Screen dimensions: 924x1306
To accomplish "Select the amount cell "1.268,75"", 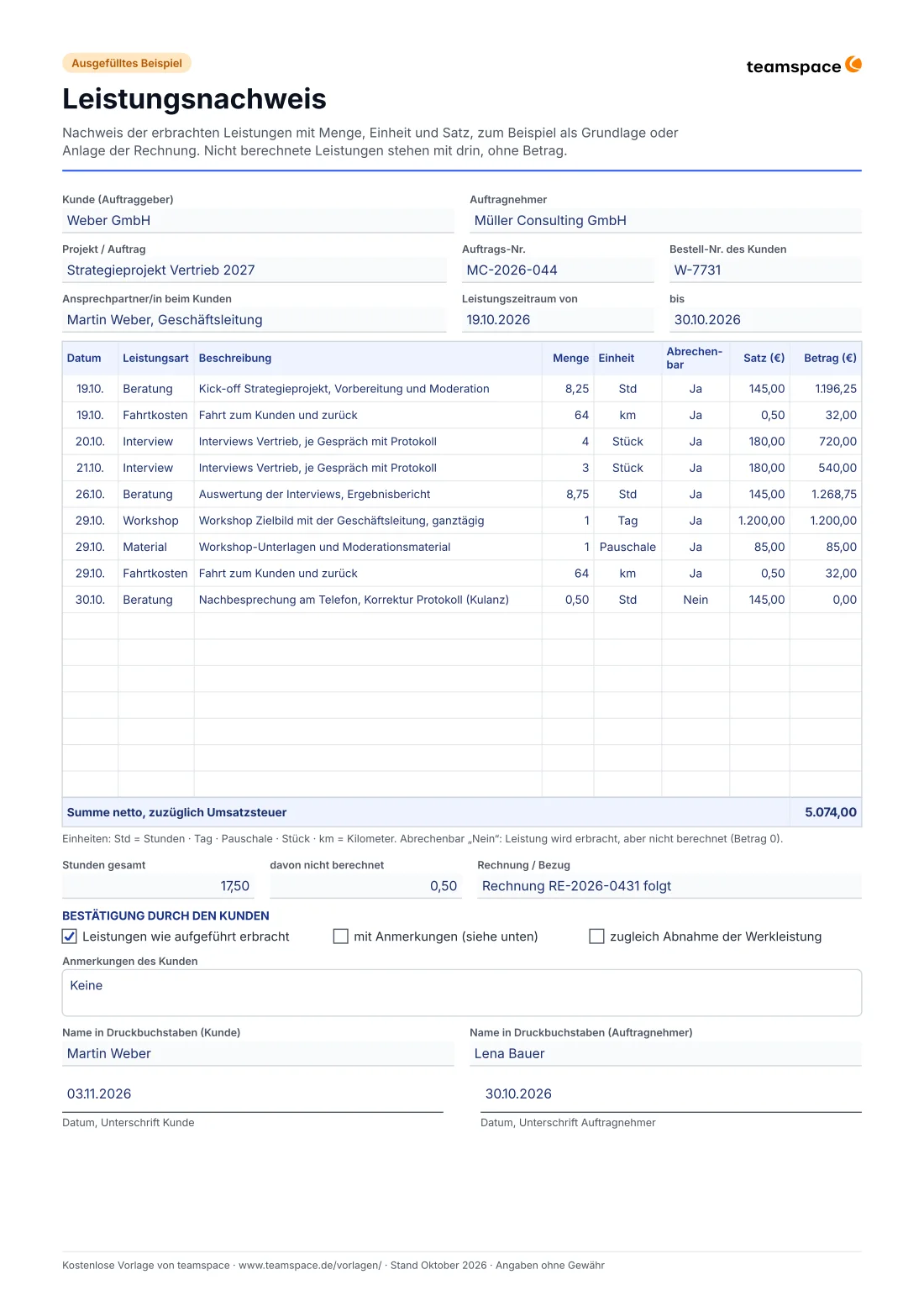I will [826, 495].
